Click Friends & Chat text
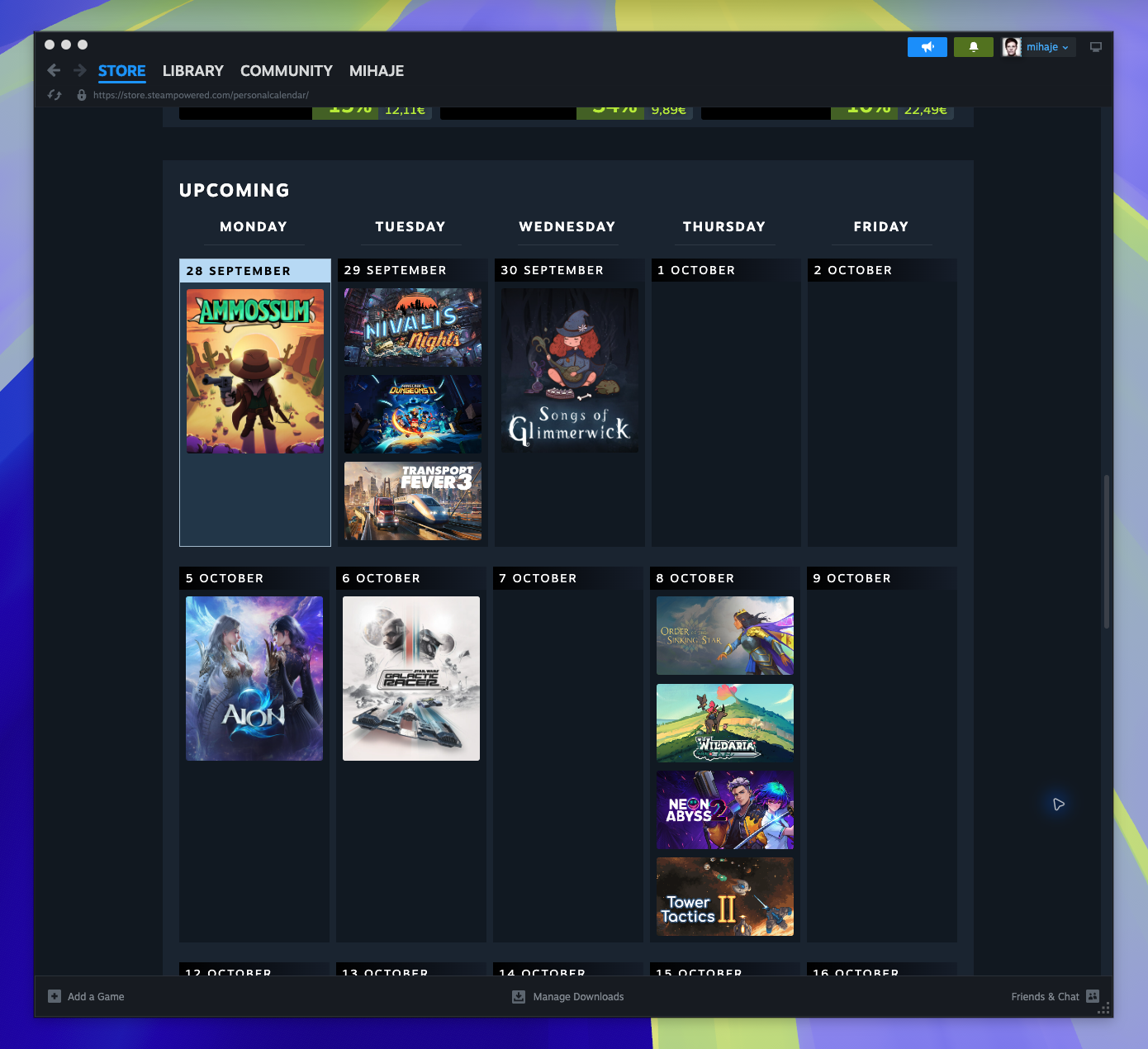 click(1045, 997)
